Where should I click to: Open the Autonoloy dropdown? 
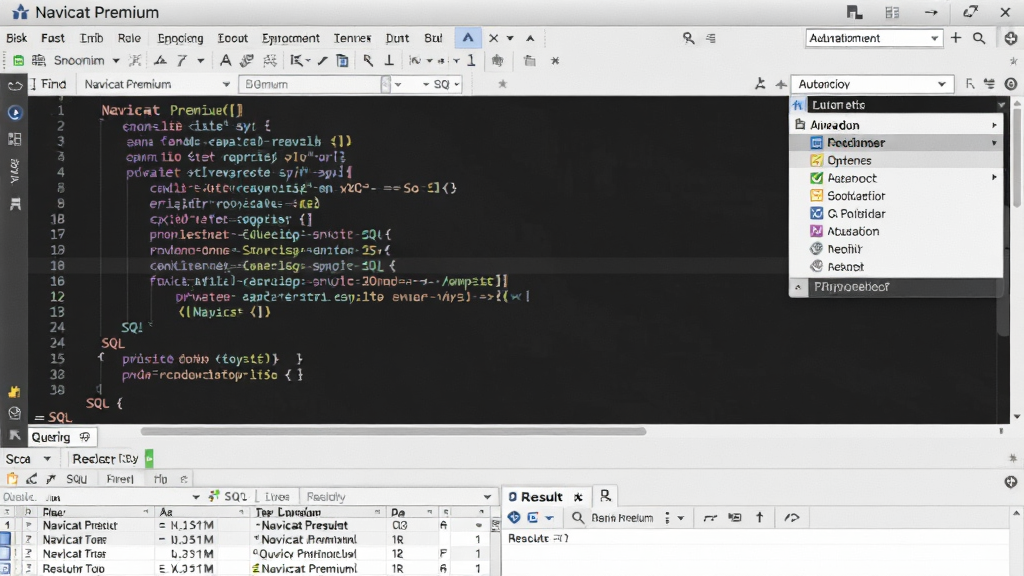point(871,84)
